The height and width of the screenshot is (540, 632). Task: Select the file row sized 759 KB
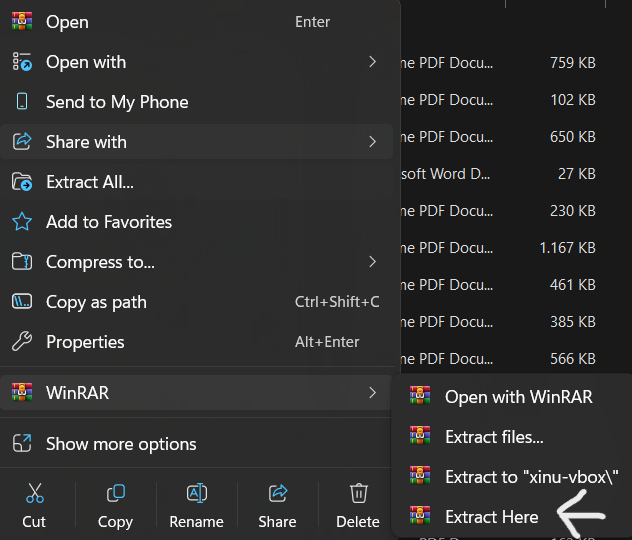point(516,62)
